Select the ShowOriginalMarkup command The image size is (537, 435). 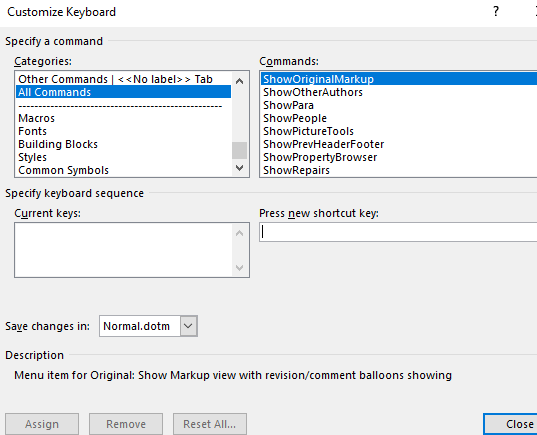[399, 79]
